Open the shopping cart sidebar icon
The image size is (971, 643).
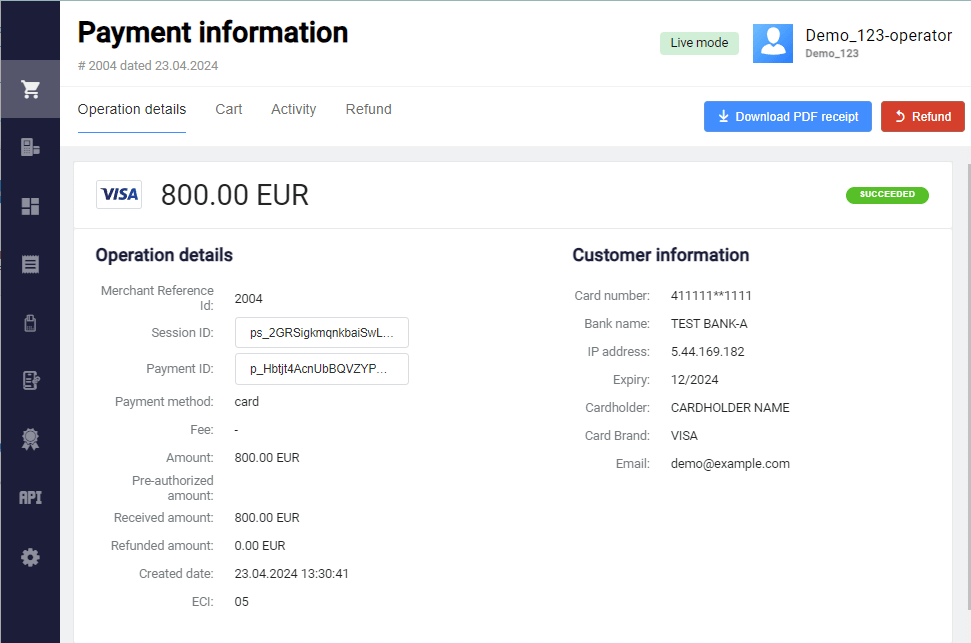30,90
